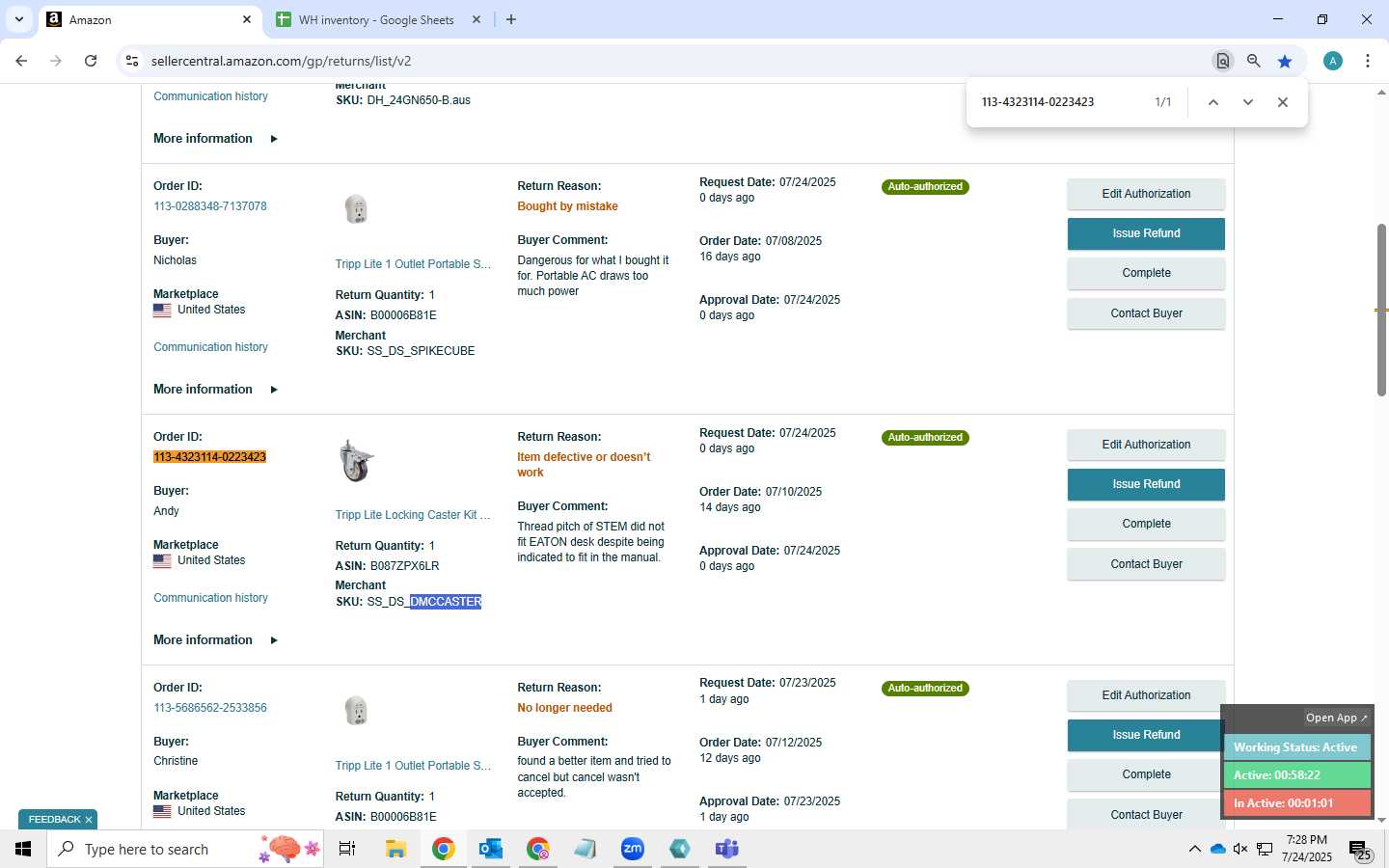Open Microsoft Teams from taskbar
This screenshot has width=1389, height=868.
pyautogui.click(x=727, y=849)
